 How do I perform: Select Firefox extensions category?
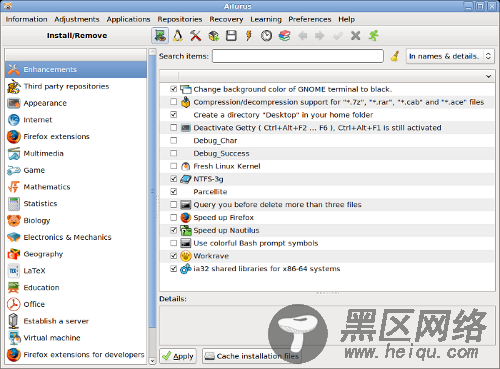pos(76,137)
